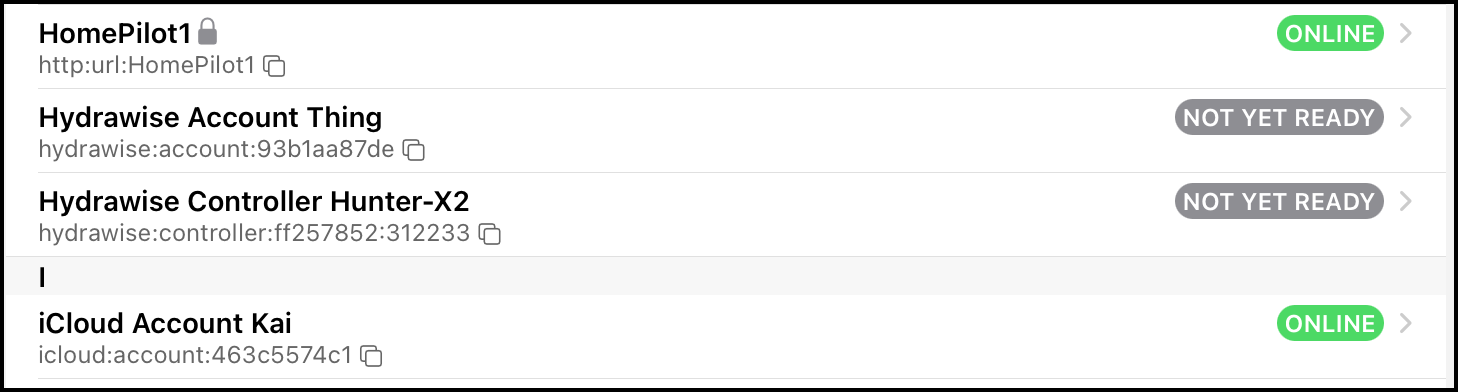
Task: Copy the Hydrawise account UID 93b1aa87de
Action: (414, 150)
